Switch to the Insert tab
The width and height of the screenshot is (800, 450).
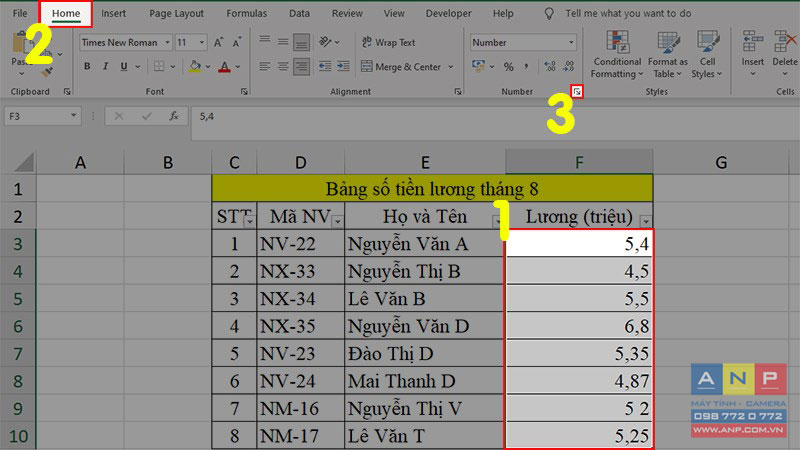pos(113,13)
